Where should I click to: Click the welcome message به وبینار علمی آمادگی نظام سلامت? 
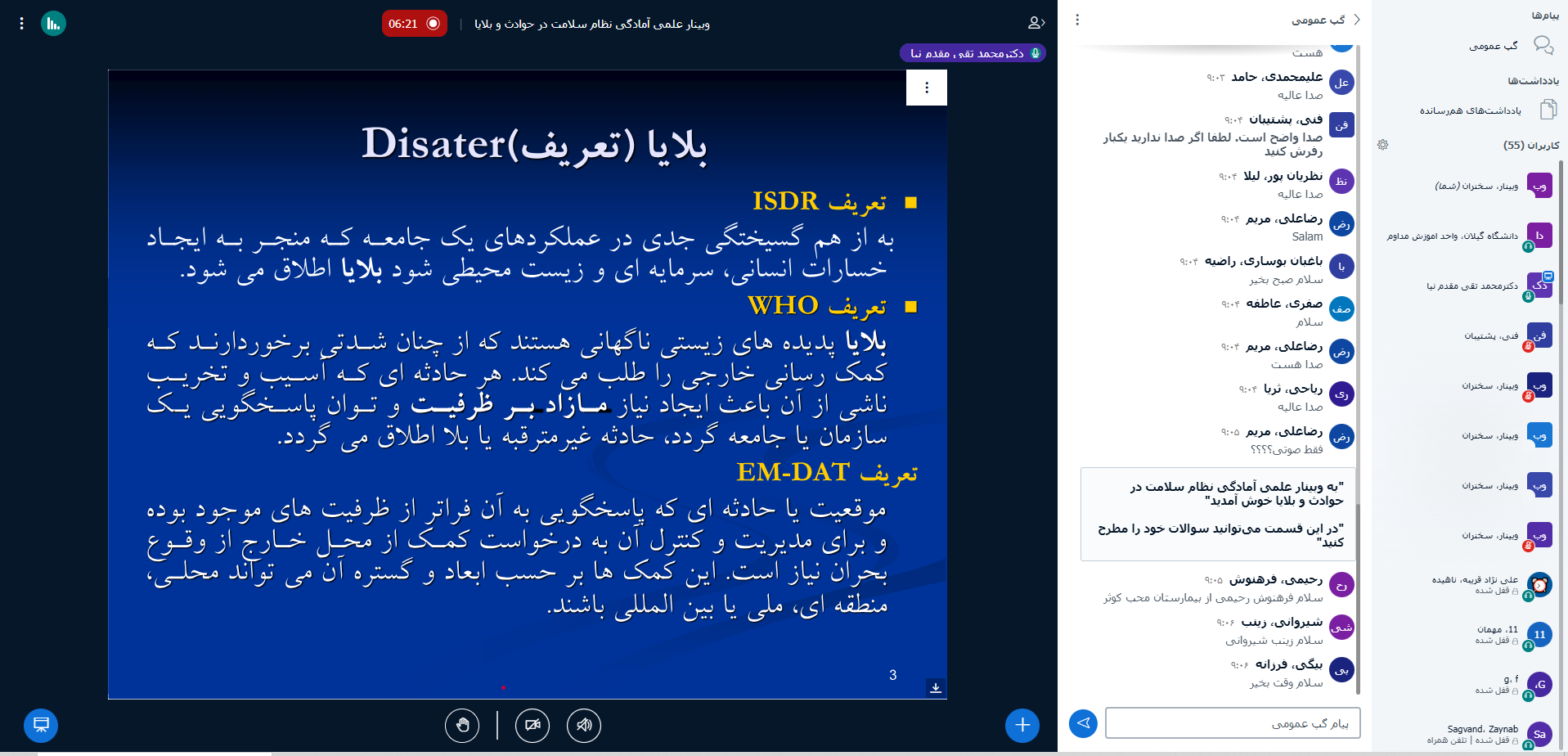[1218, 514]
